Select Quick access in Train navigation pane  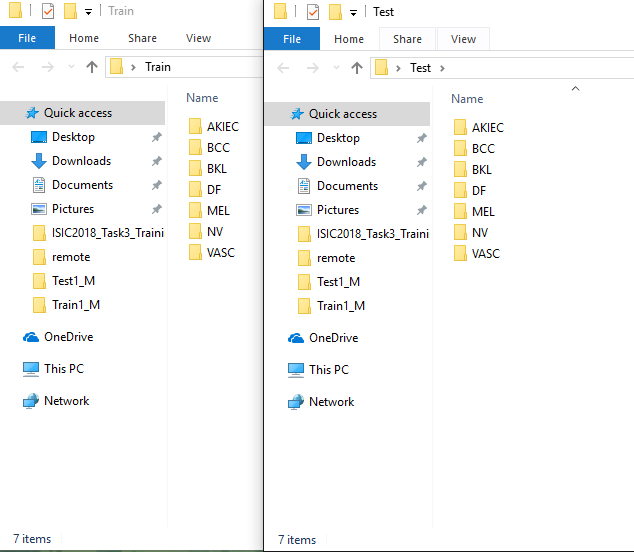click(x=82, y=113)
